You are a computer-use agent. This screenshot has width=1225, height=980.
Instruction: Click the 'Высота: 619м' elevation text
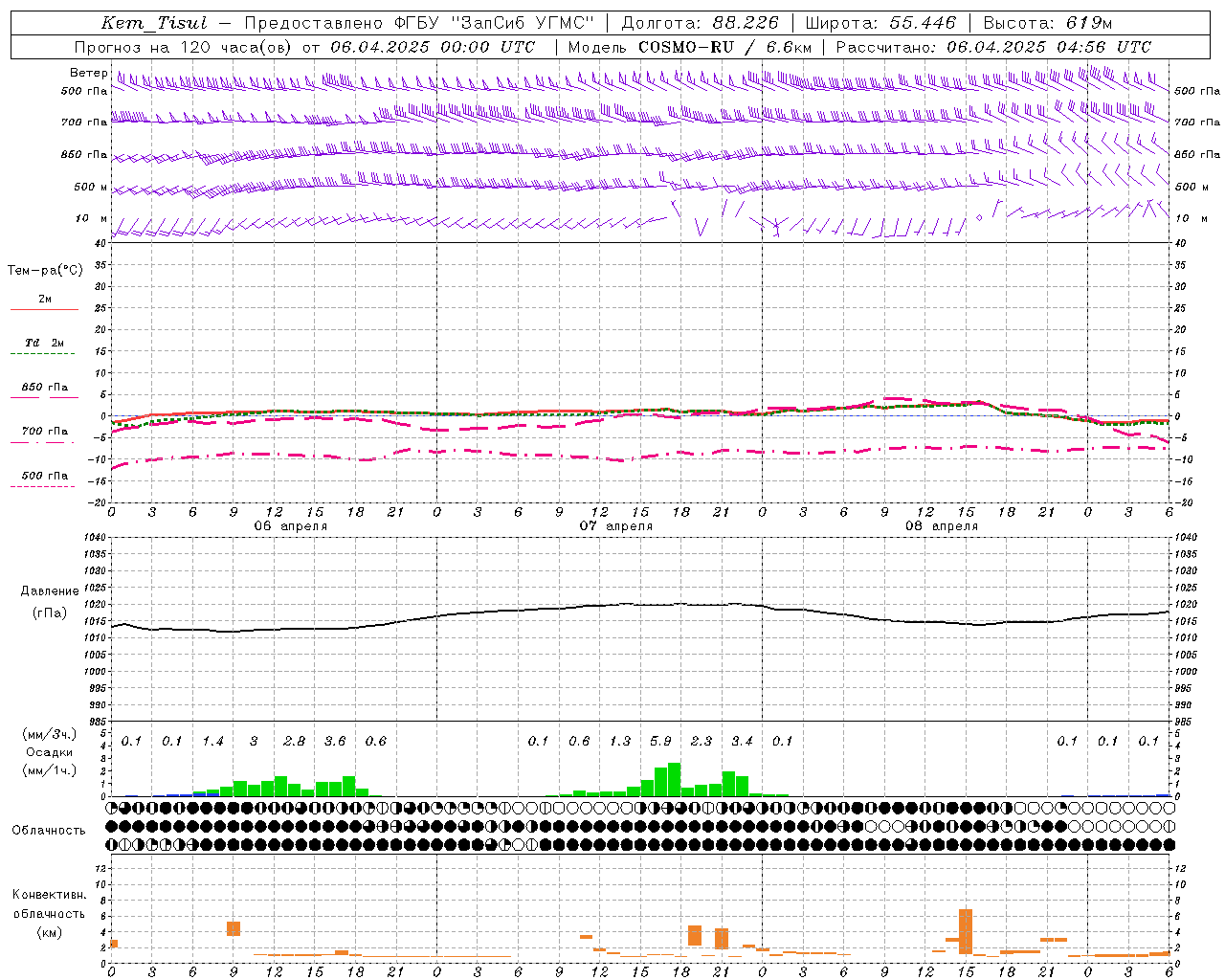1048,24
